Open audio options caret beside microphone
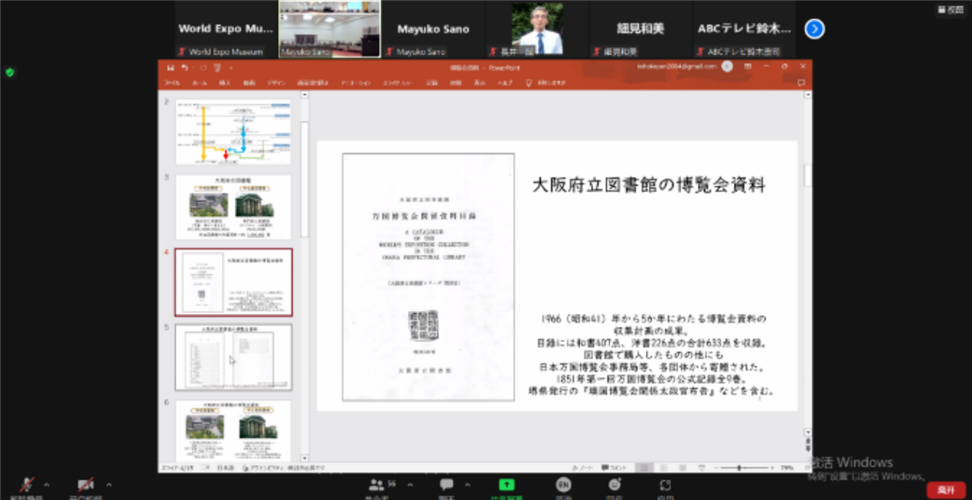Image resolution: width=972 pixels, height=500 pixels. [x=46, y=485]
